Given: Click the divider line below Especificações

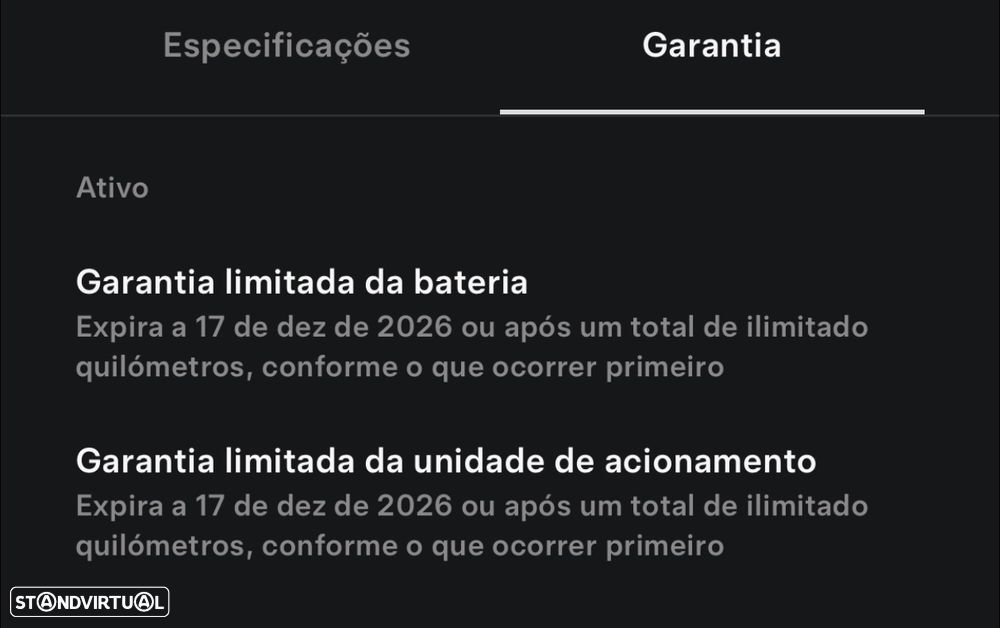Looking at the screenshot, I should pyautogui.click(x=250, y=115).
